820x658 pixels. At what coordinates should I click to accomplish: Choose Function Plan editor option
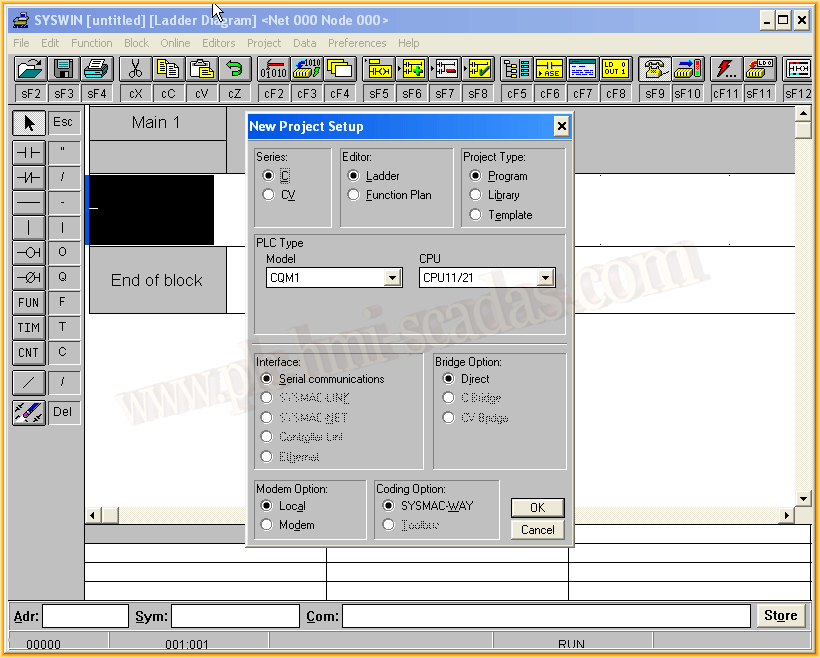coord(353,195)
